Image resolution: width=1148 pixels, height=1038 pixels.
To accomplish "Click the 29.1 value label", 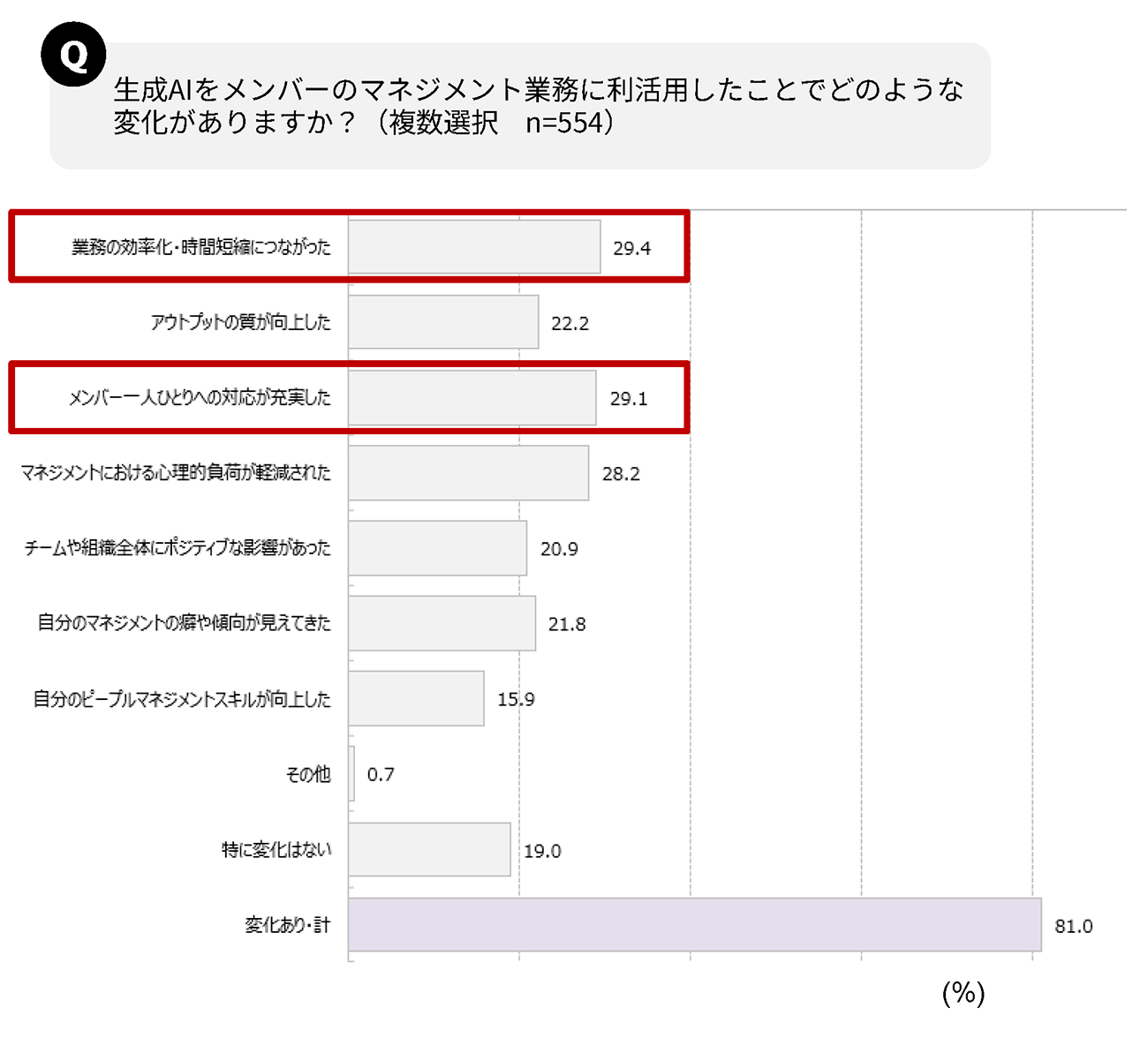I will [628, 399].
